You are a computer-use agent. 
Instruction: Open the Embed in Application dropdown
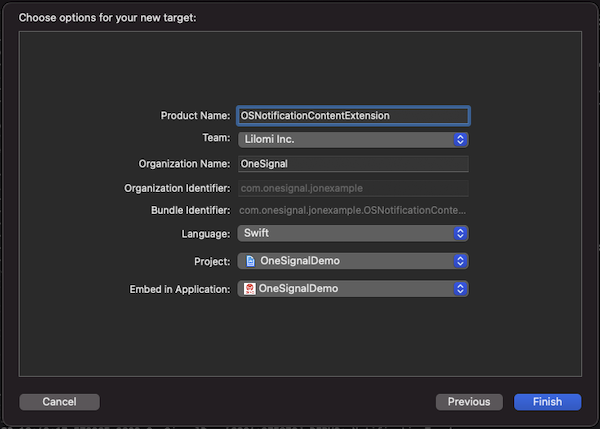pyautogui.click(x=353, y=289)
